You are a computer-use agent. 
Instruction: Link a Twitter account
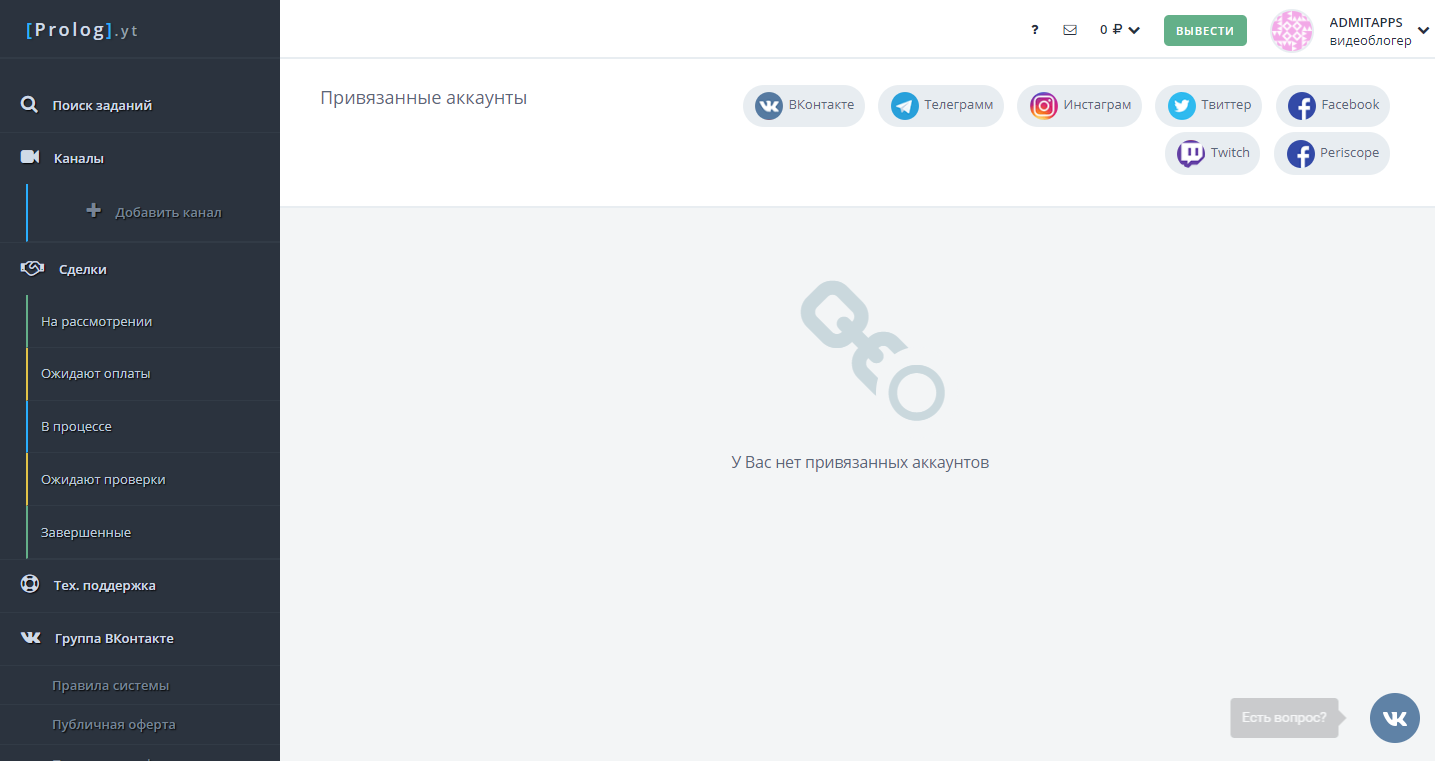click(x=1208, y=105)
